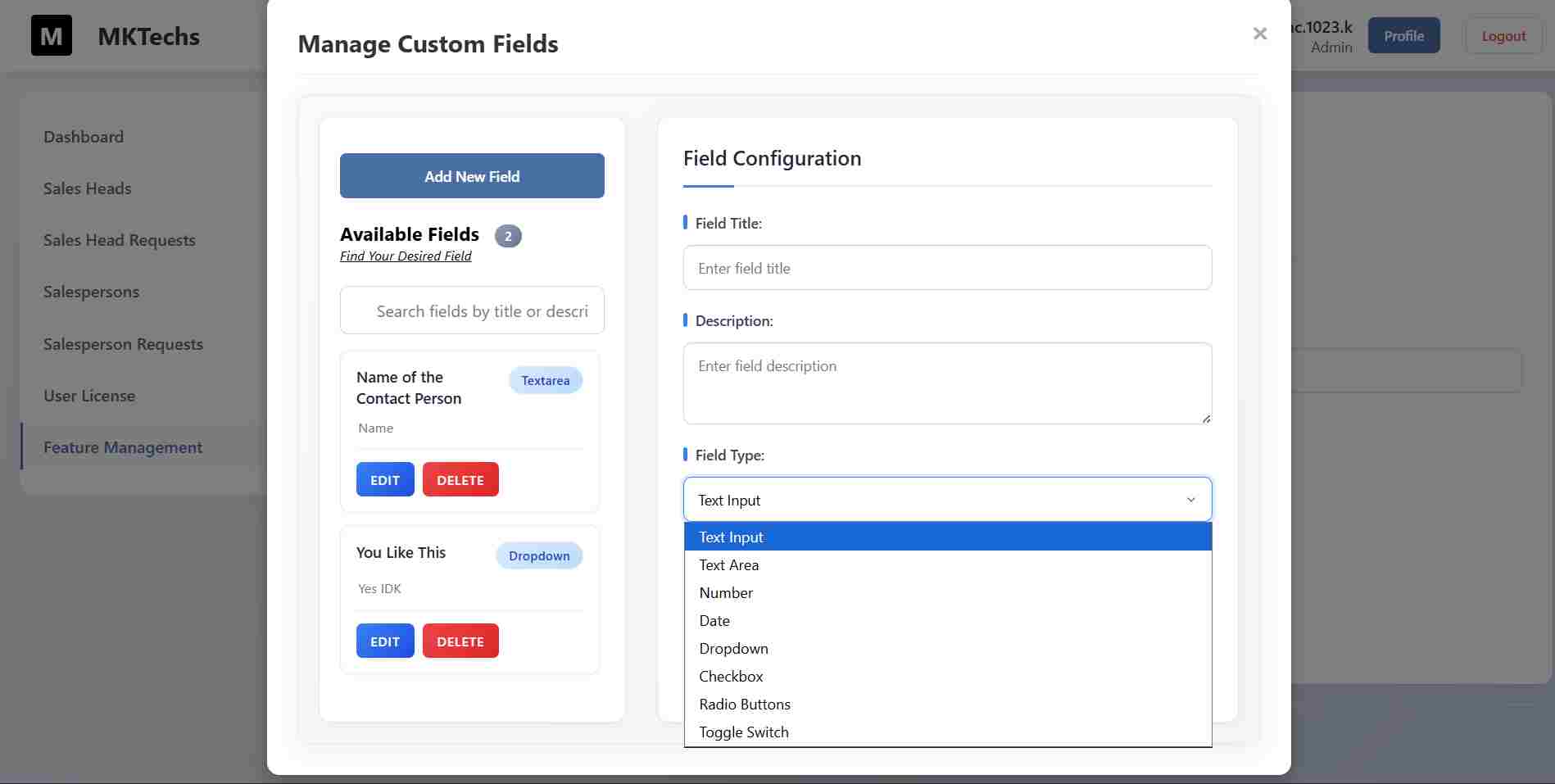The height and width of the screenshot is (784, 1555).
Task: Close the Manage Custom Fields dialog
Action: coord(1260,34)
